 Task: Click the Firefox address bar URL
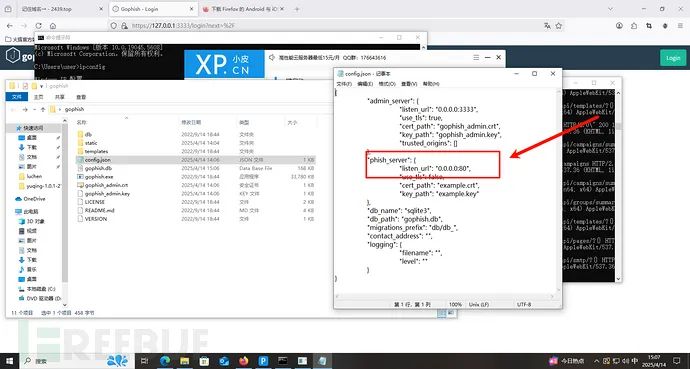[x=184, y=26]
